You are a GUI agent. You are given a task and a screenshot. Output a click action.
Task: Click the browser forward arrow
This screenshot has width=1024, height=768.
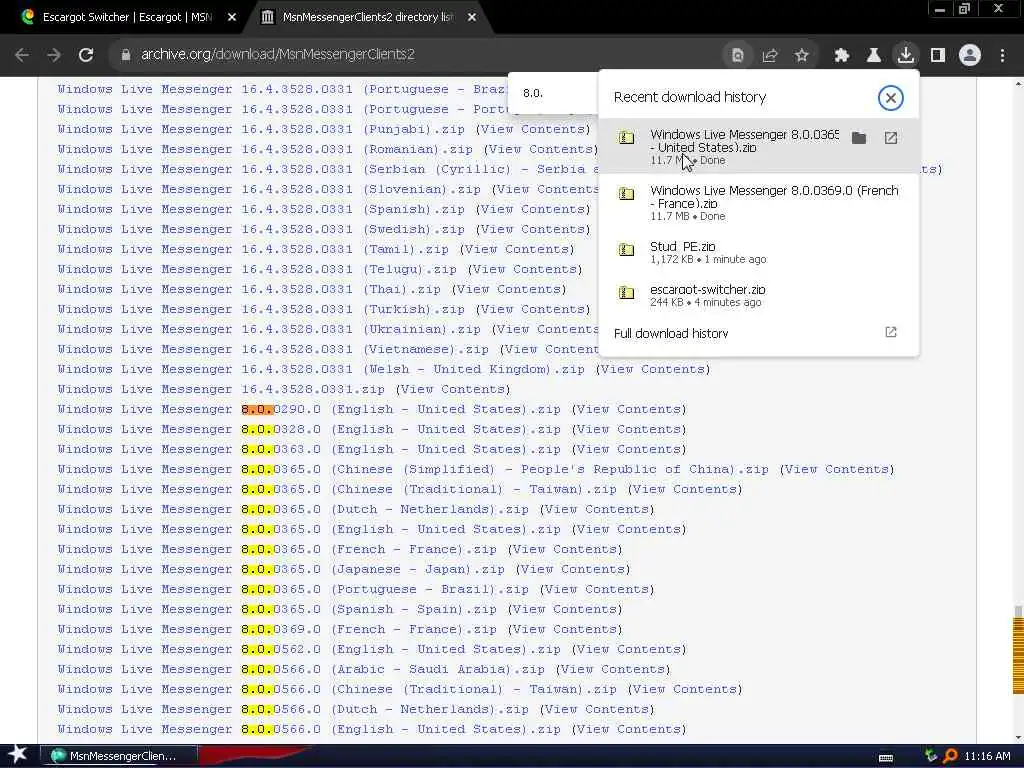click(54, 55)
